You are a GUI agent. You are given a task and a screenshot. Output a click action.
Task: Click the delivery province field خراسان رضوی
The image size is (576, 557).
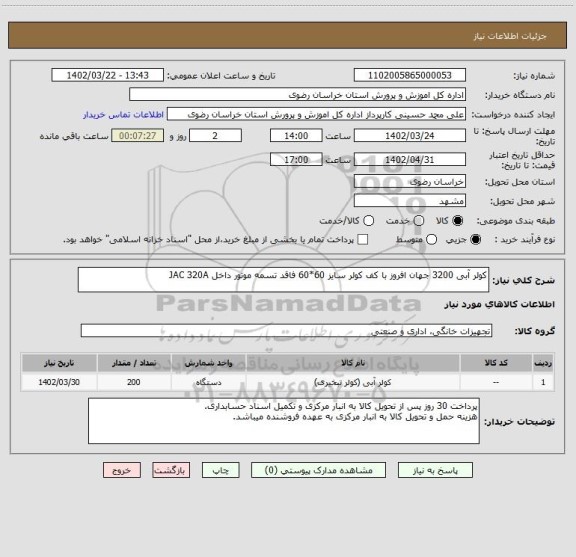[x=410, y=181]
